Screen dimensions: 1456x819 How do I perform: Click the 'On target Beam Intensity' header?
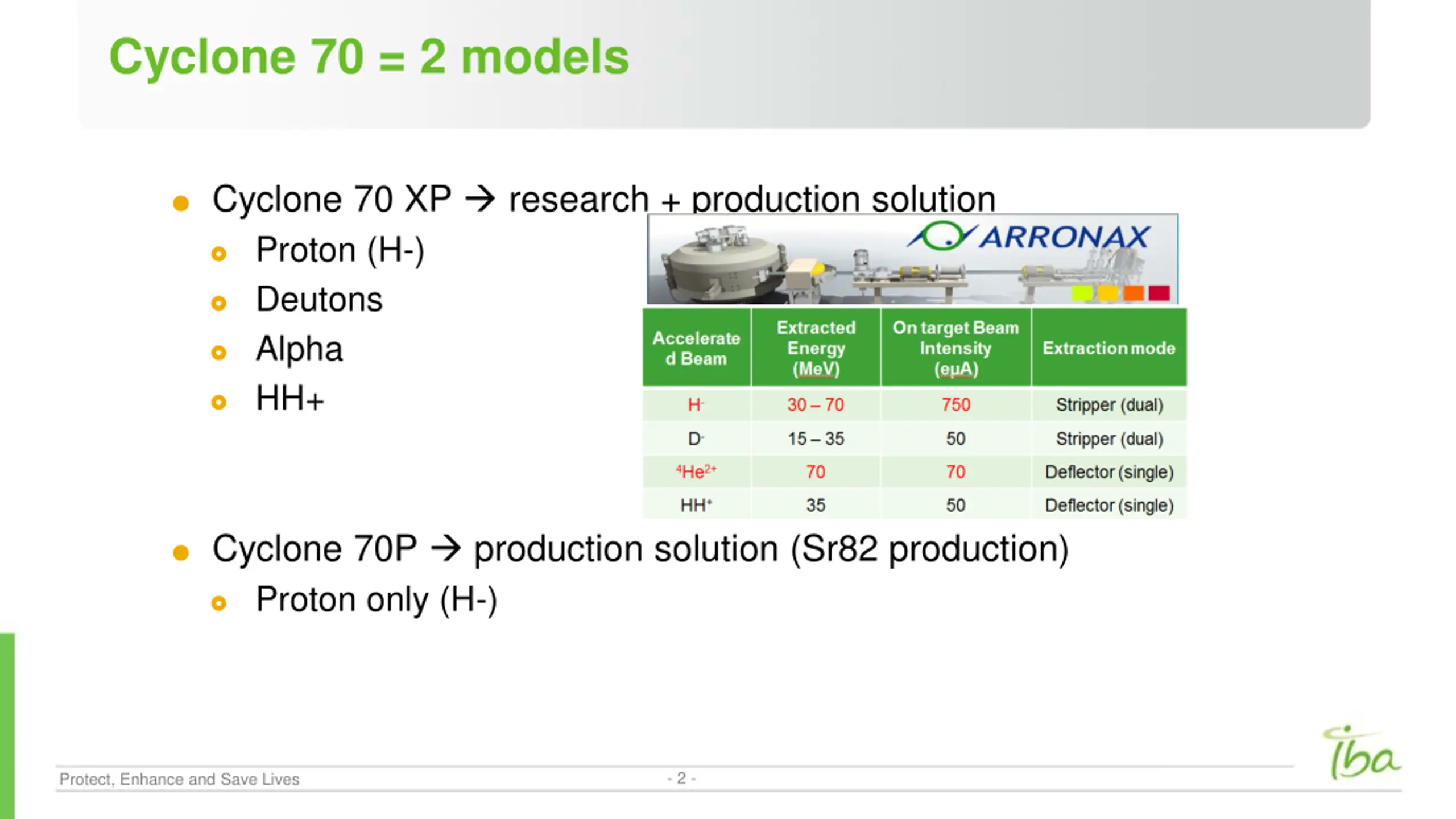pyautogui.click(x=955, y=348)
